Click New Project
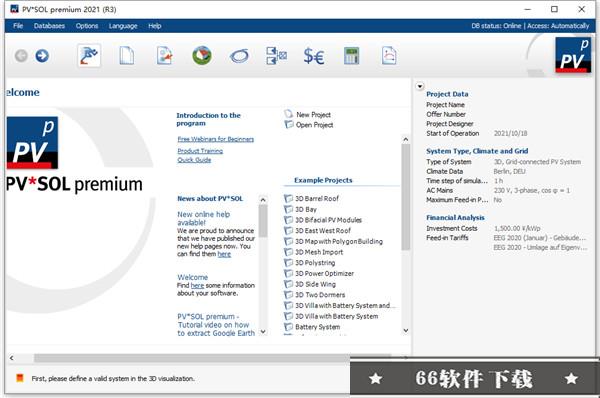 click(x=313, y=114)
